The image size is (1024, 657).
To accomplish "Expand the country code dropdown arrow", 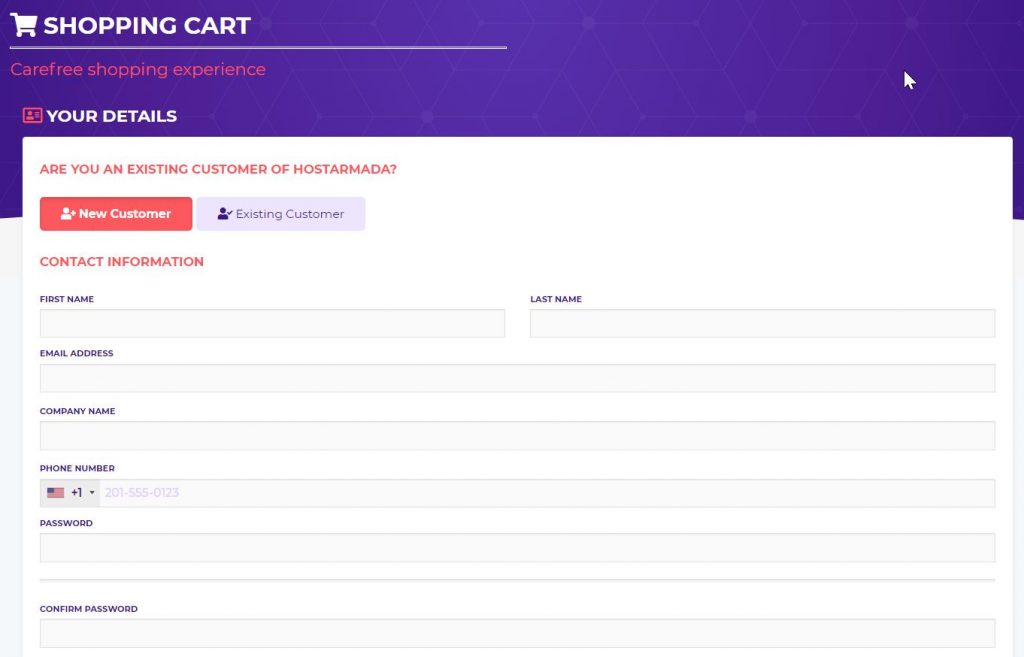I will 92,493.
